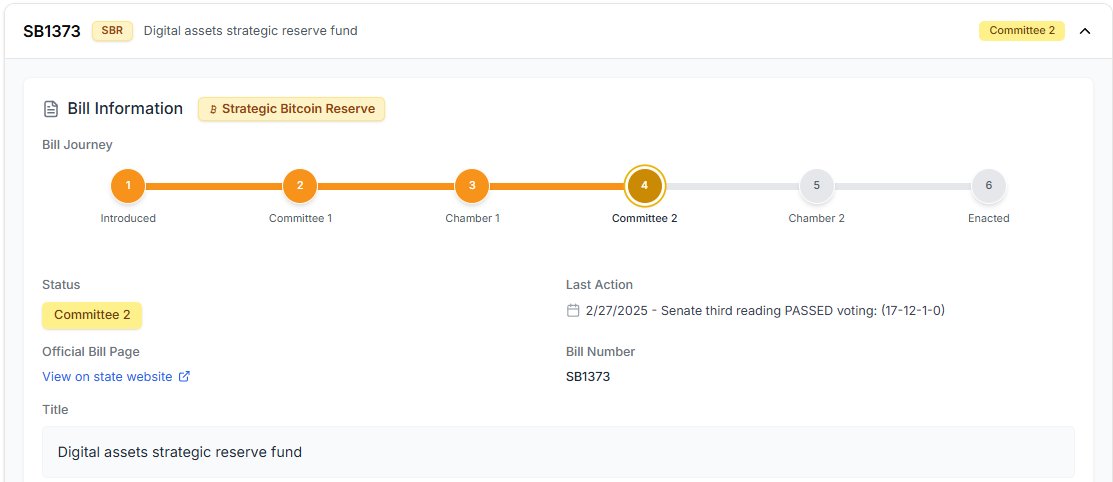Click the SB1373 heading in header

(52, 31)
